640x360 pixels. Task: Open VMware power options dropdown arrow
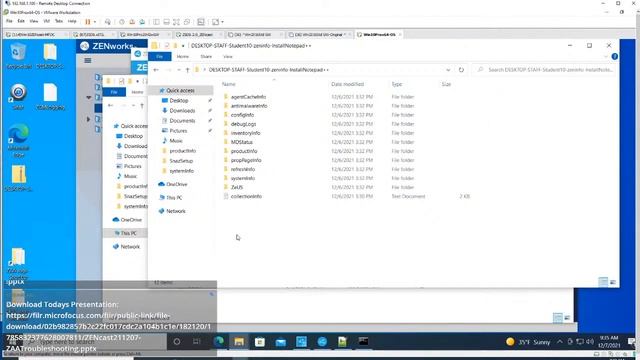coord(95,22)
